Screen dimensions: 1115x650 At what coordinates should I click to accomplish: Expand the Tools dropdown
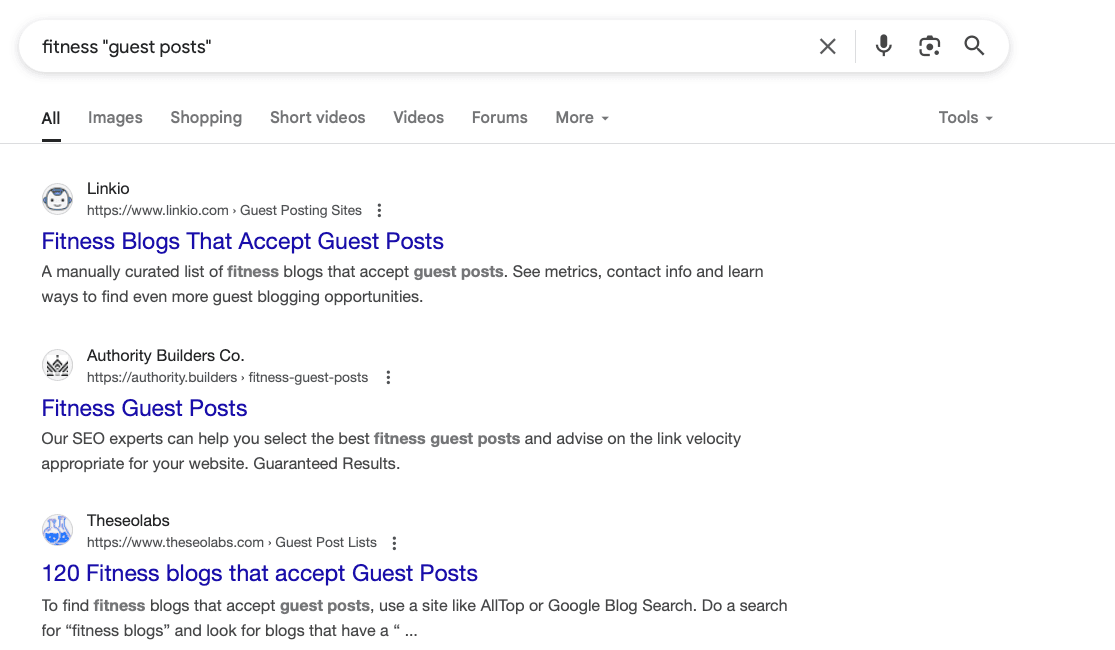[965, 118]
